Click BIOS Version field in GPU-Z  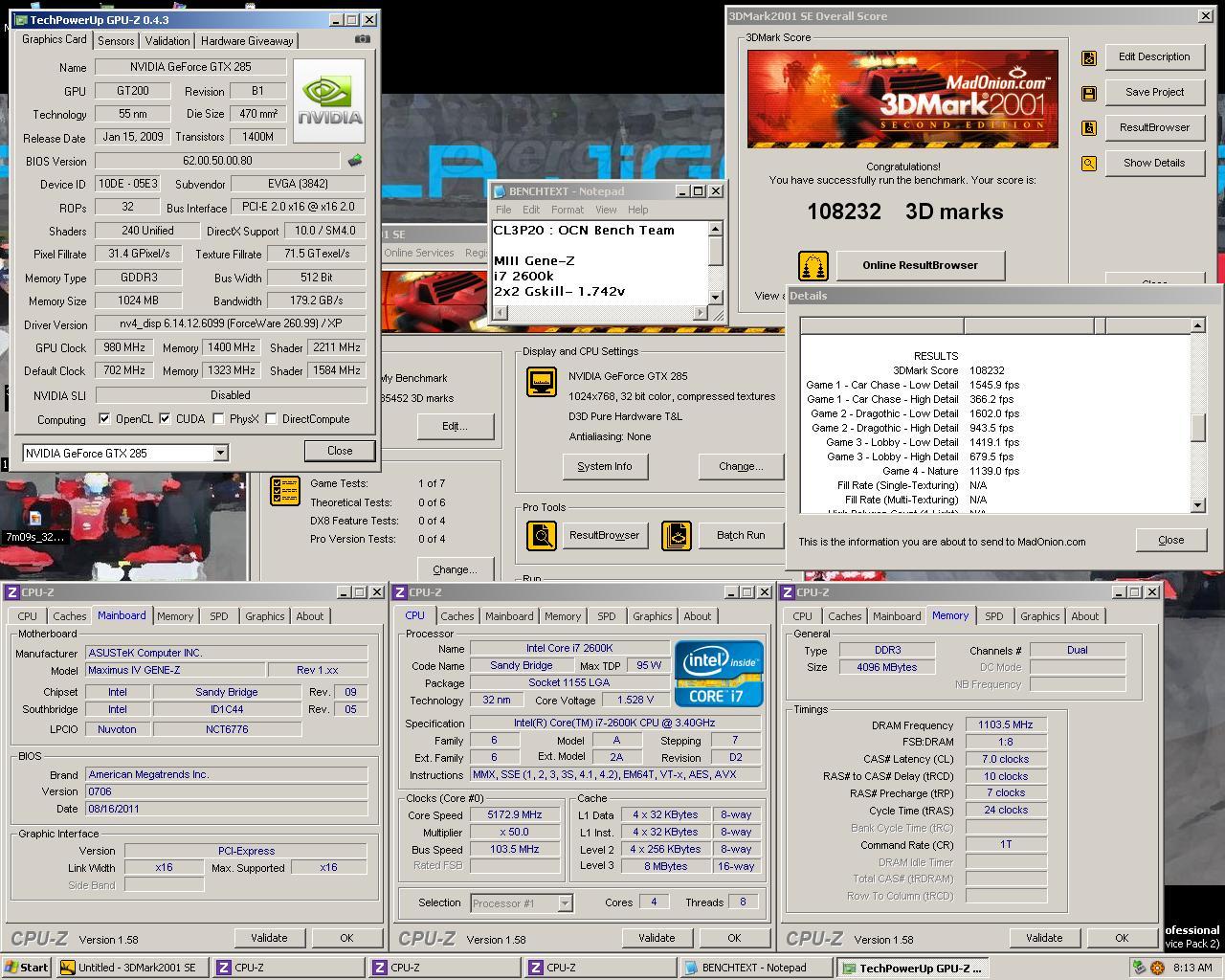pyautogui.click(x=217, y=161)
